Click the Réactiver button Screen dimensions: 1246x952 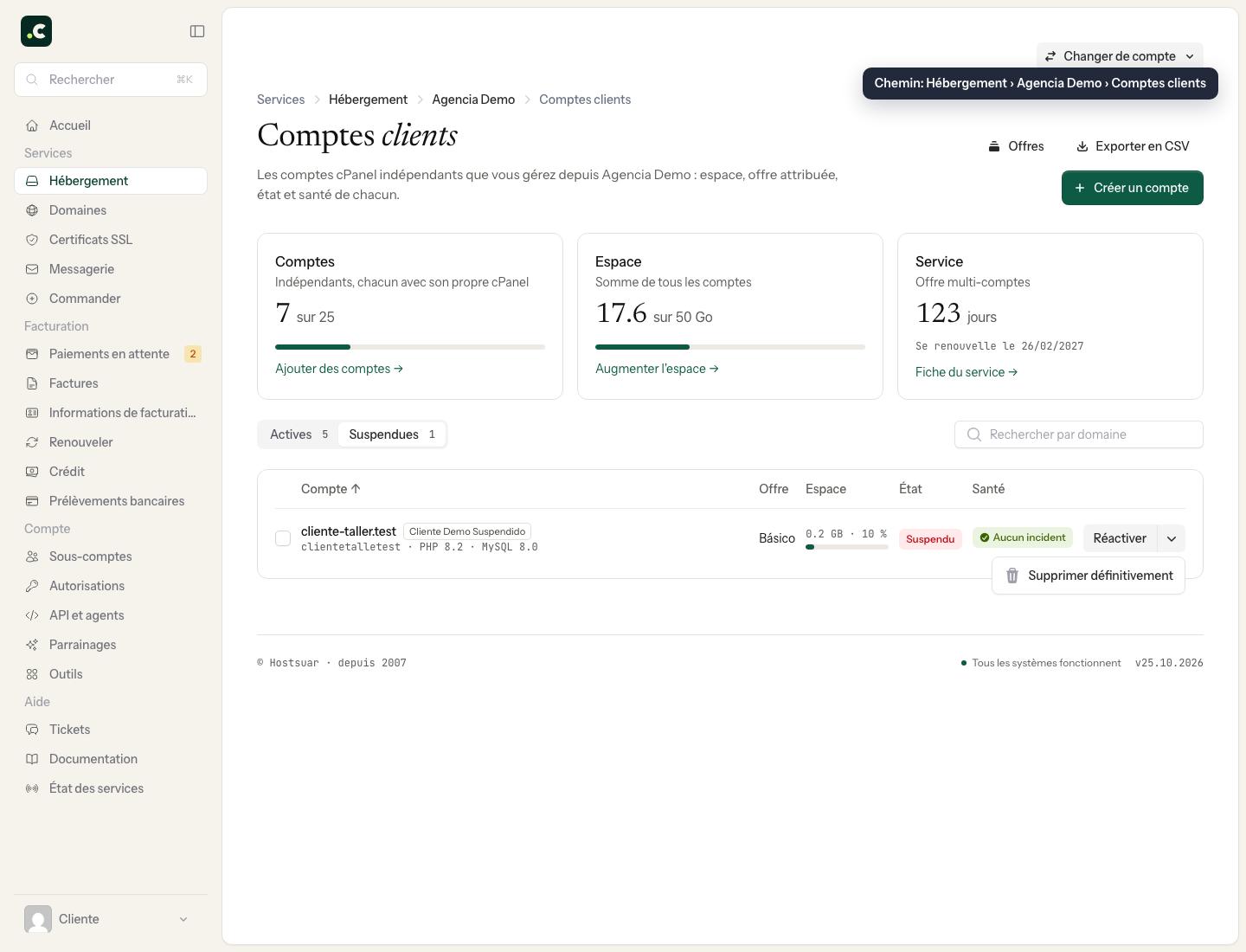point(1120,538)
